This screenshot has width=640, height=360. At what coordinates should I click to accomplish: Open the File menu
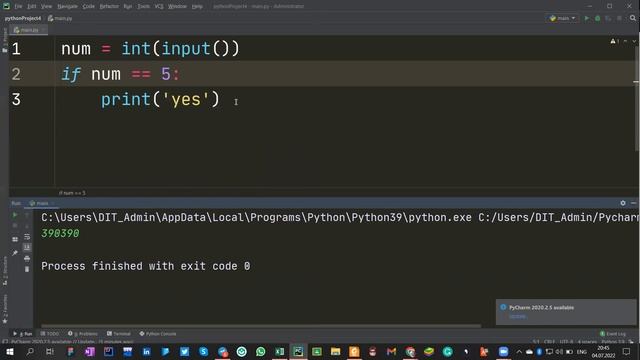point(18,6)
